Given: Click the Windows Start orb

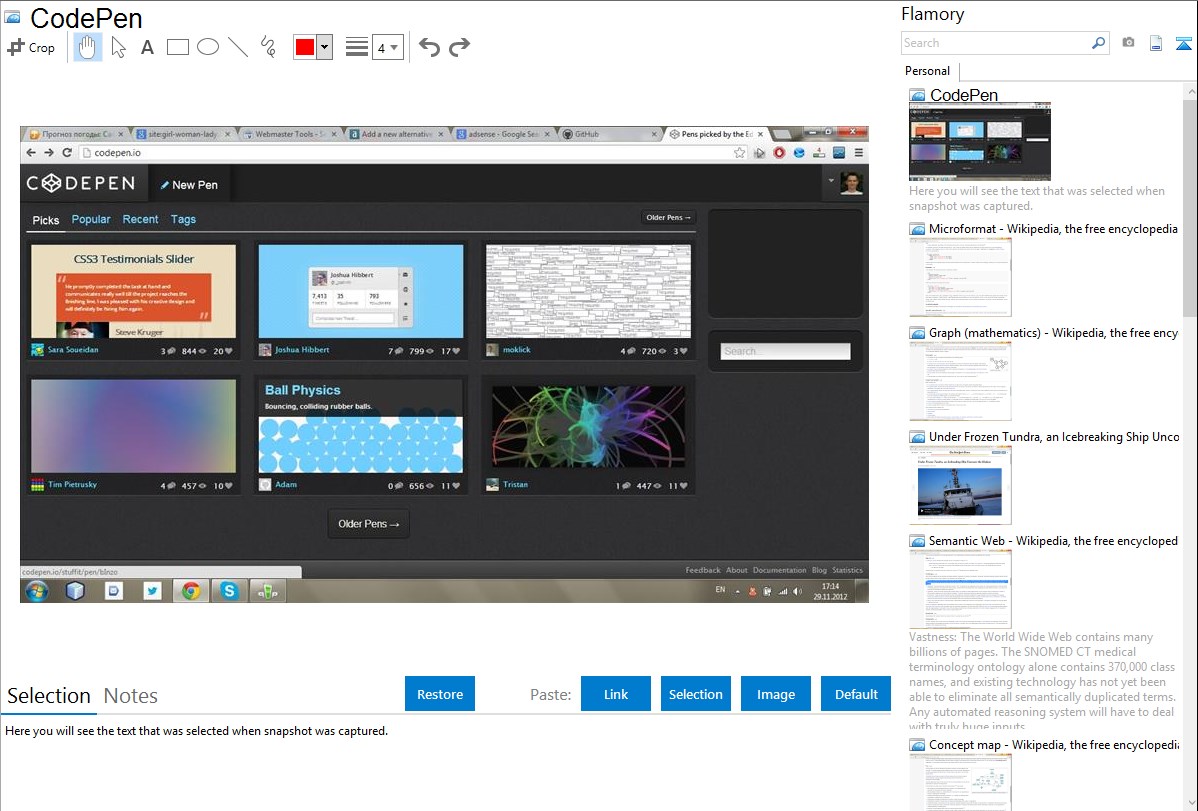Looking at the screenshot, I should [37, 591].
